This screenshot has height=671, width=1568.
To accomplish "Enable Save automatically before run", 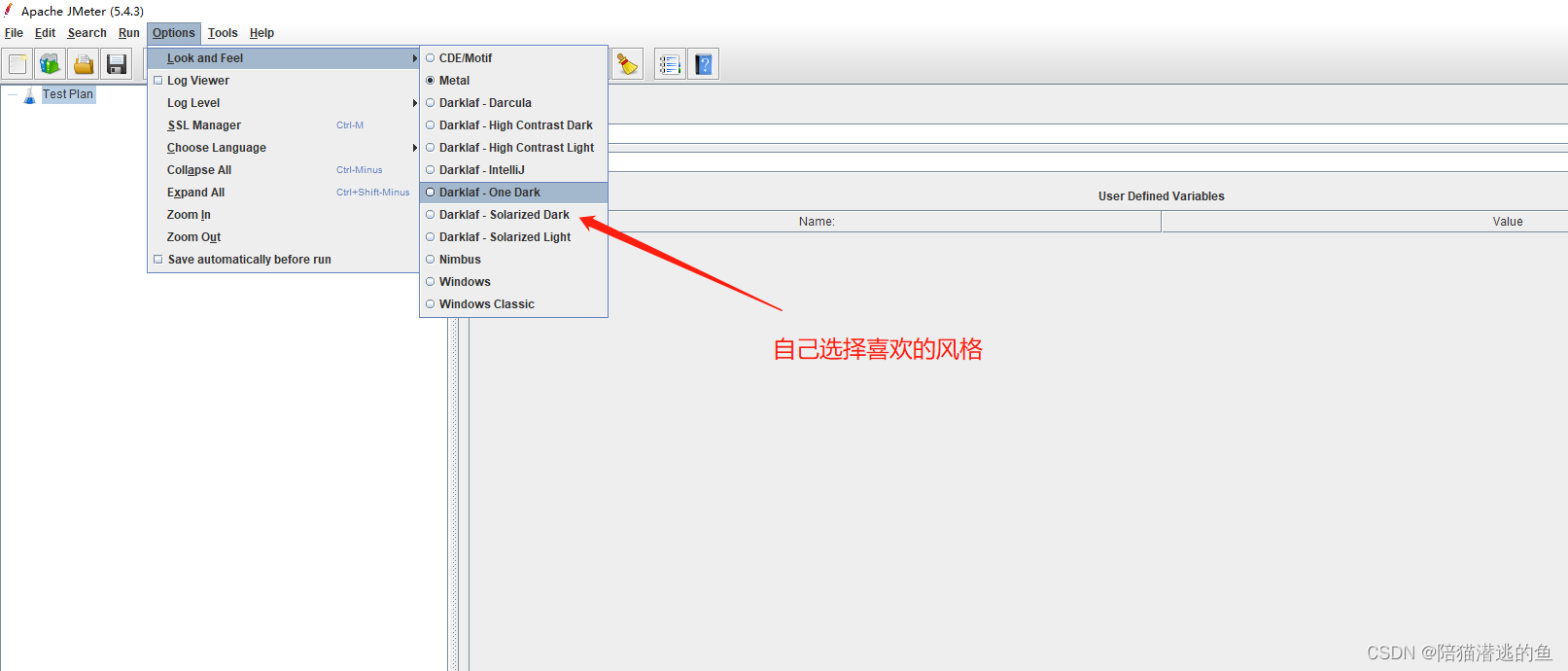I will [x=158, y=260].
